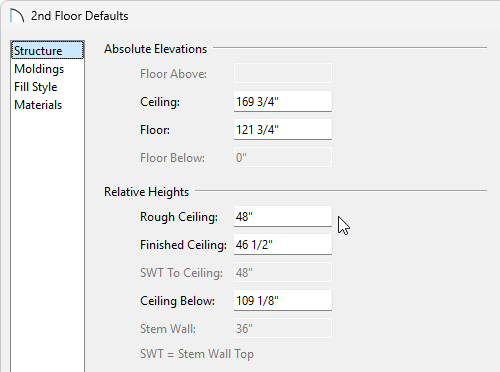This screenshot has height=372, width=500.
Task: Click the 'Finished Ceiling:' label
Action: pos(183,245)
